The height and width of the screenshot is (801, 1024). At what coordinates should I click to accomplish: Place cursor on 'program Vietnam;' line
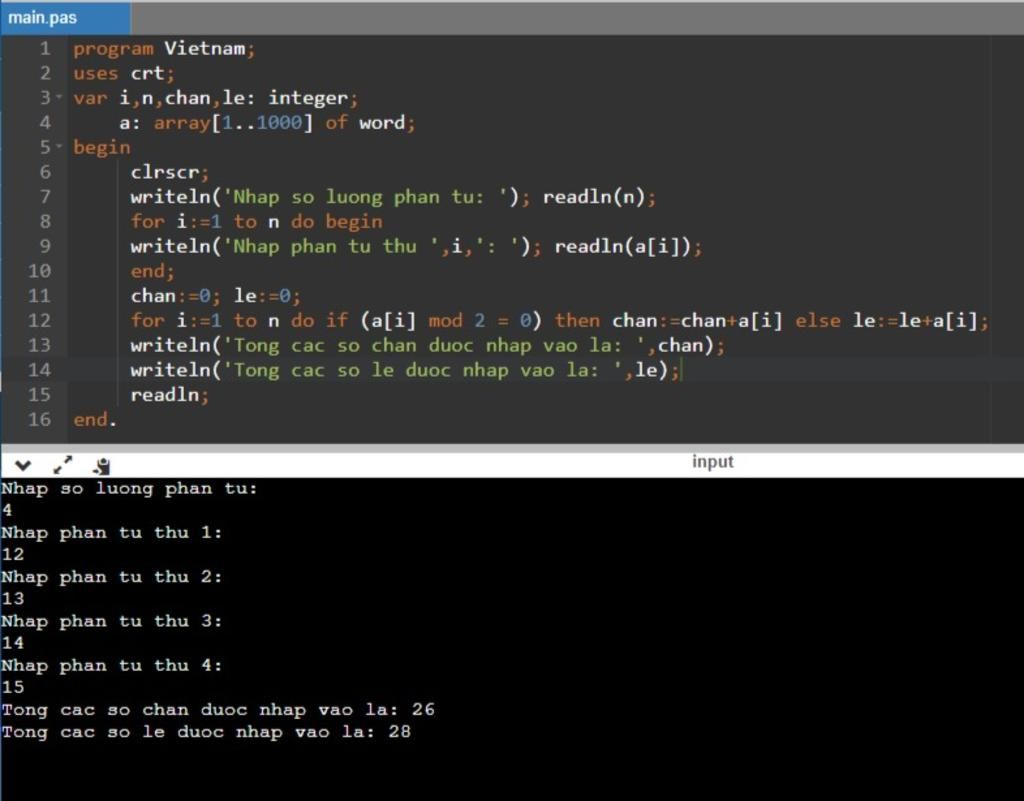(x=164, y=49)
